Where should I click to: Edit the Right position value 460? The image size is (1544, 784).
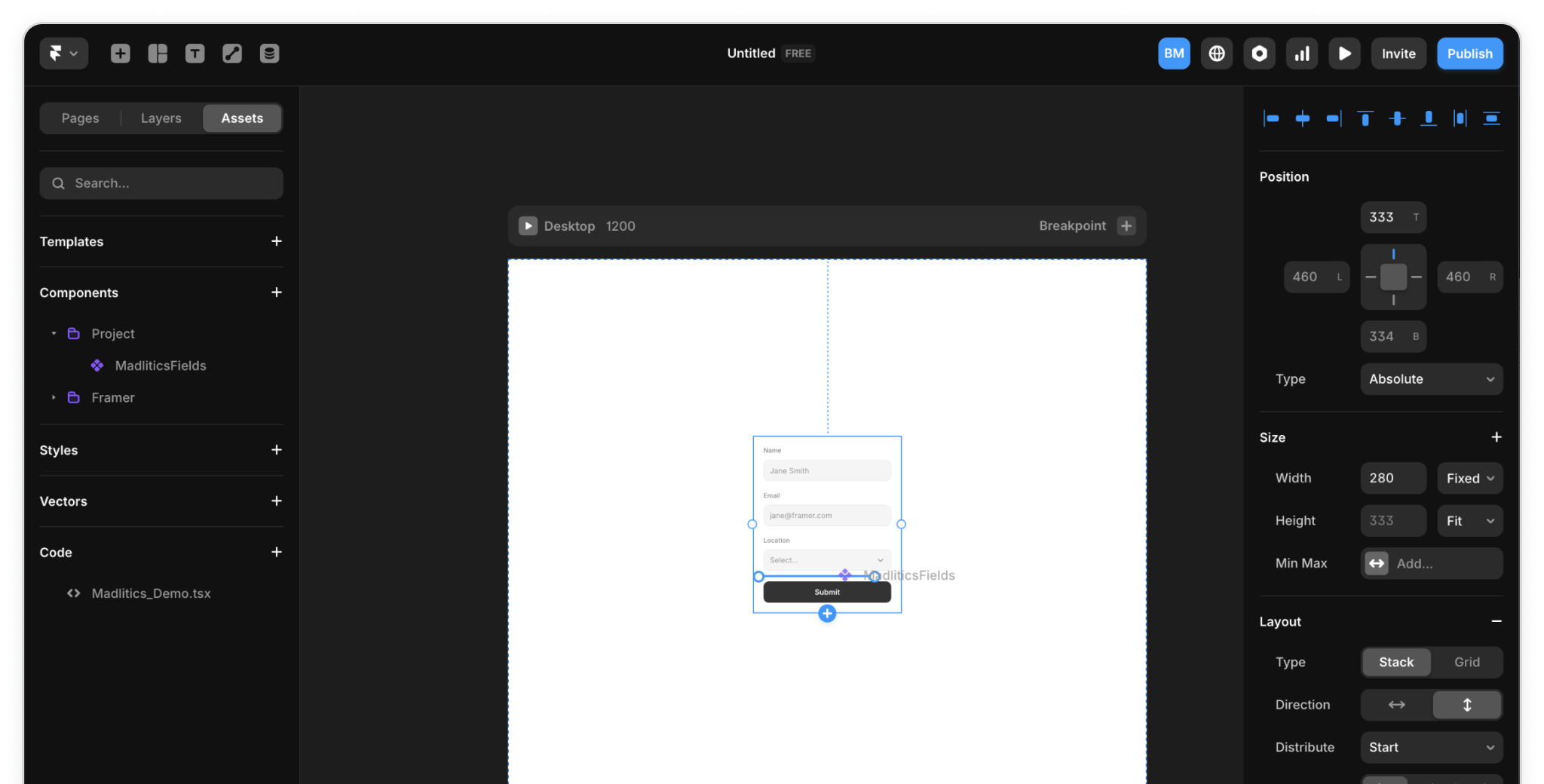[1469, 277]
